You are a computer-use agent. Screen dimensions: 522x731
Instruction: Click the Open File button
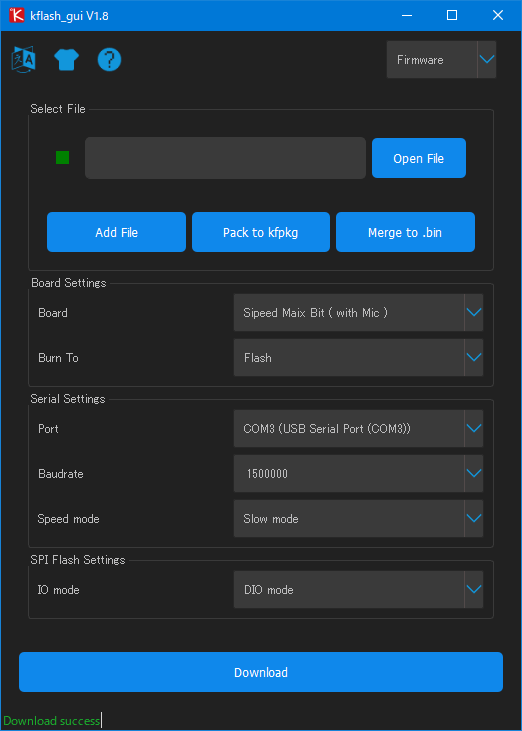419,158
